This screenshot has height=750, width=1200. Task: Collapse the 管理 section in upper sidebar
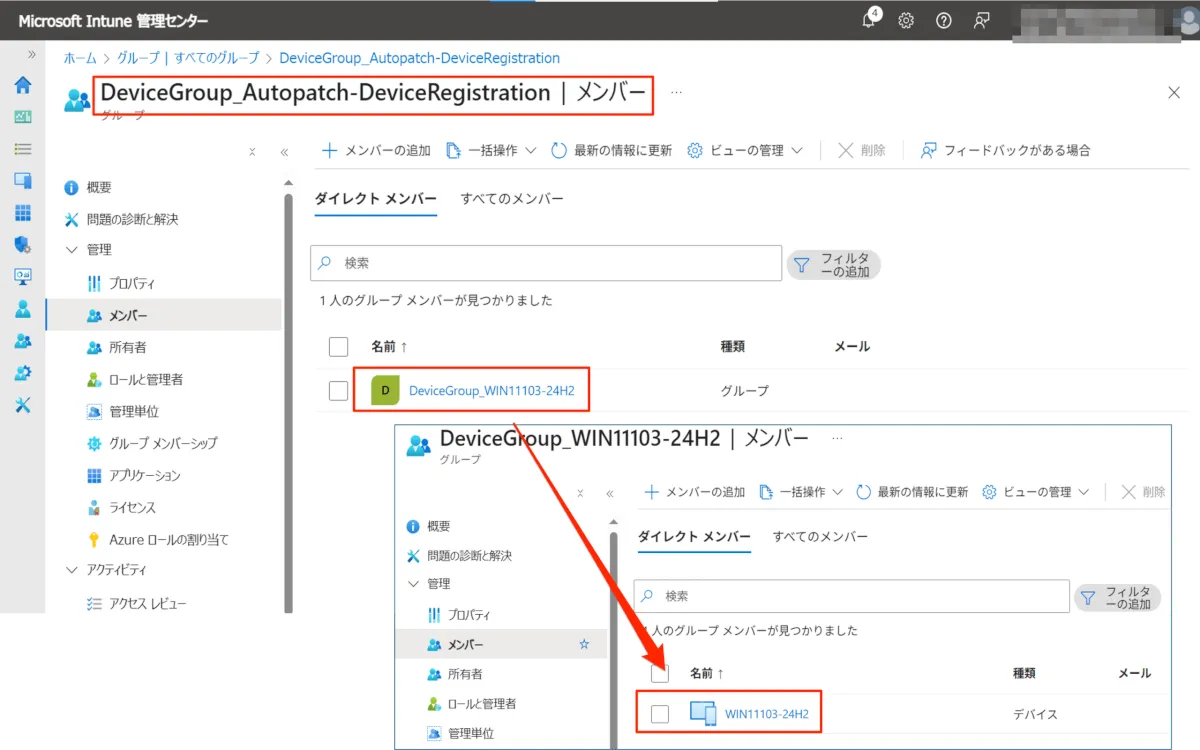tap(71, 250)
